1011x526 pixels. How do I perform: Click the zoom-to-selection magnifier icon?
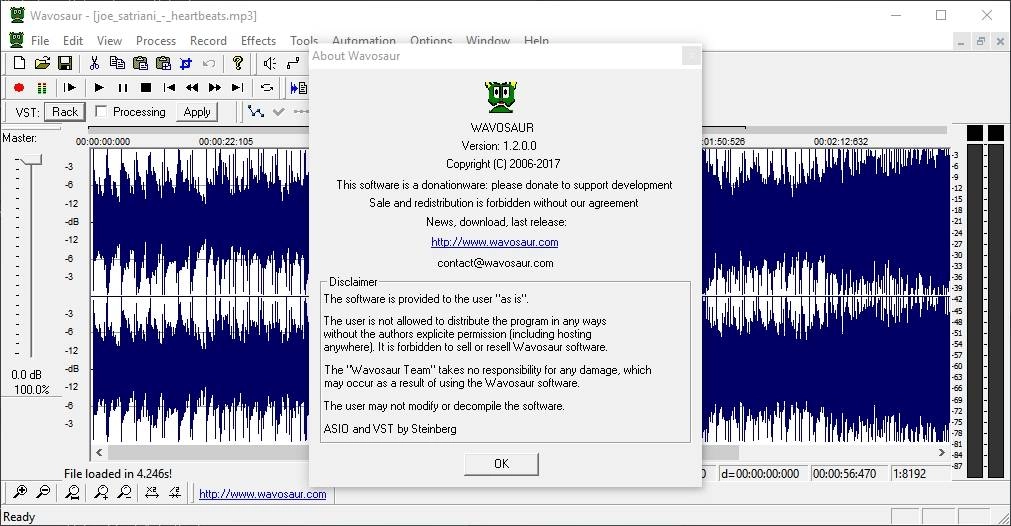click(x=72, y=492)
